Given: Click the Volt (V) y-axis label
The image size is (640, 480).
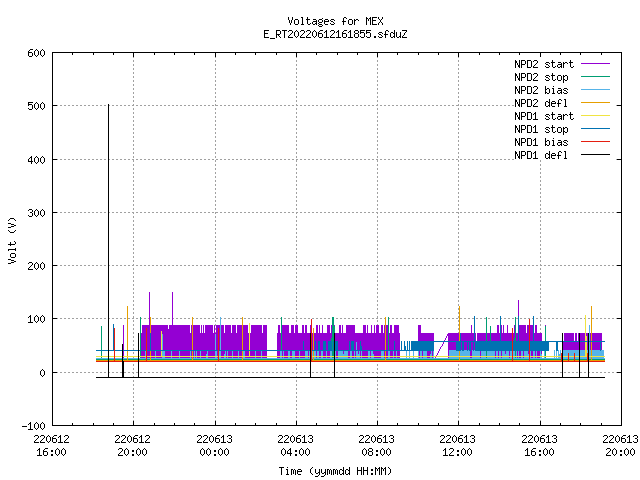Looking at the screenshot, I should [12, 240].
